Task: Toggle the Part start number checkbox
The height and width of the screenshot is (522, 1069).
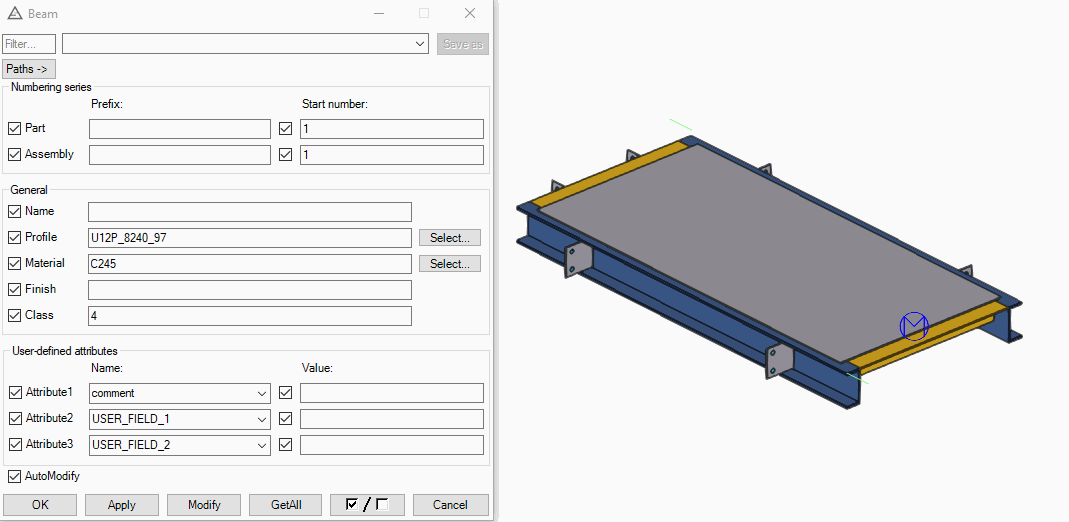Action: point(286,129)
